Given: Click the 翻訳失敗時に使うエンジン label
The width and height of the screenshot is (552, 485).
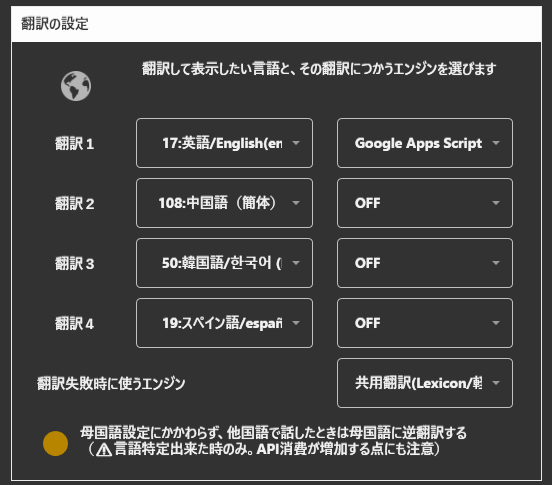Looking at the screenshot, I should 111,383.
